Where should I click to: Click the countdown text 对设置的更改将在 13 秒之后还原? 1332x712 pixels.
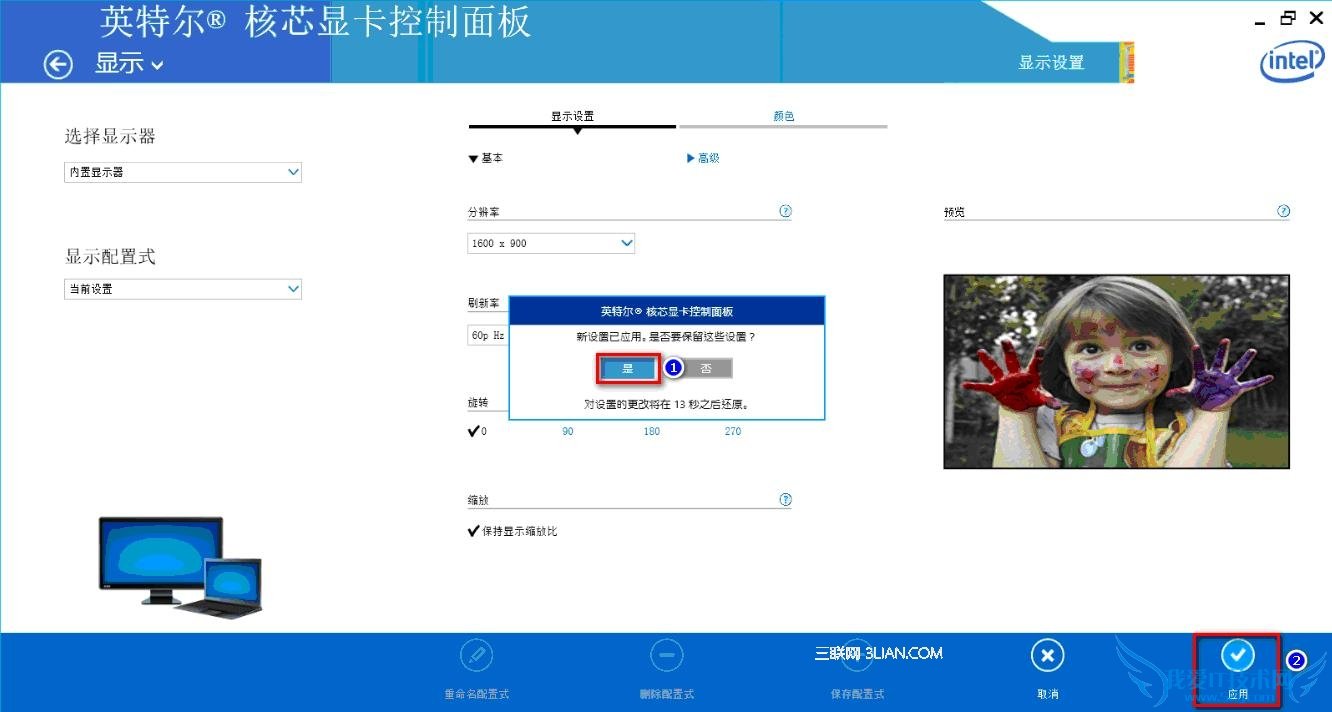(666, 405)
